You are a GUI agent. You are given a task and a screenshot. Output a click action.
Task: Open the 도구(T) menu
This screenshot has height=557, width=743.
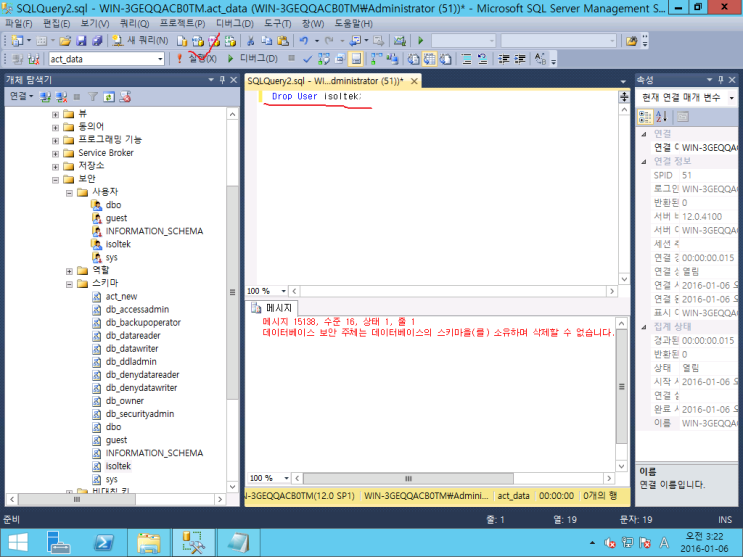(x=278, y=23)
